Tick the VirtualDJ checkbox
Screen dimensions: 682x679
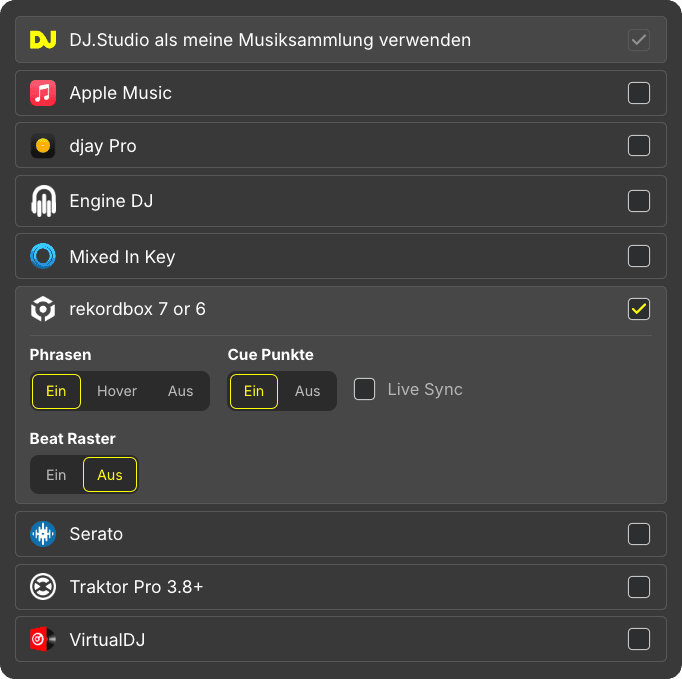(639, 639)
